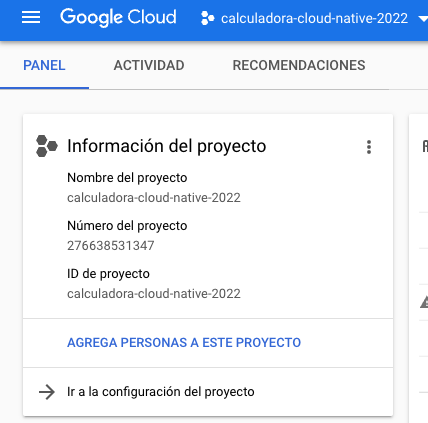
Task: Click the partially visible card on the right
Action: (419, 268)
